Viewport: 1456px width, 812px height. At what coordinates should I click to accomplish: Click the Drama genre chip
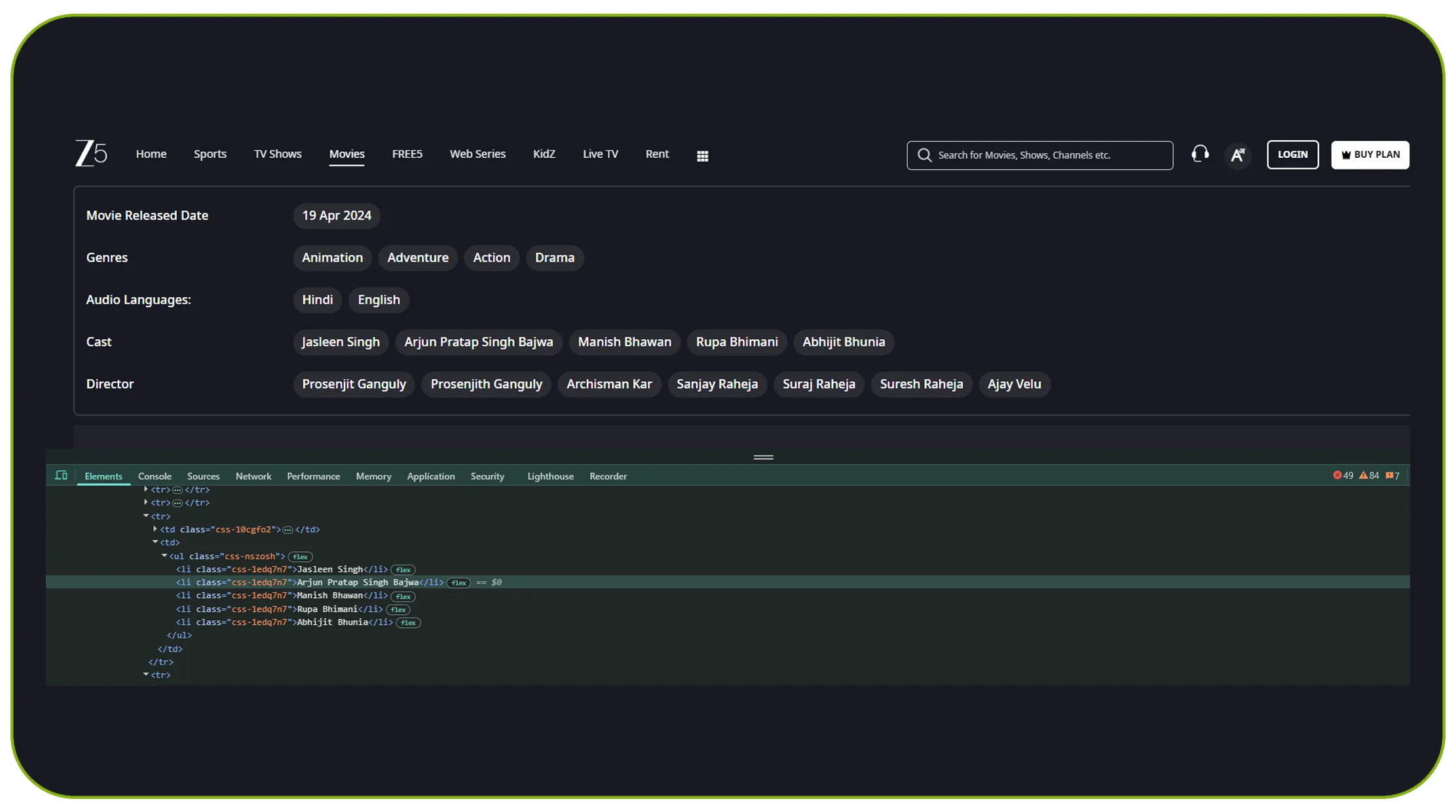coord(554,258)
